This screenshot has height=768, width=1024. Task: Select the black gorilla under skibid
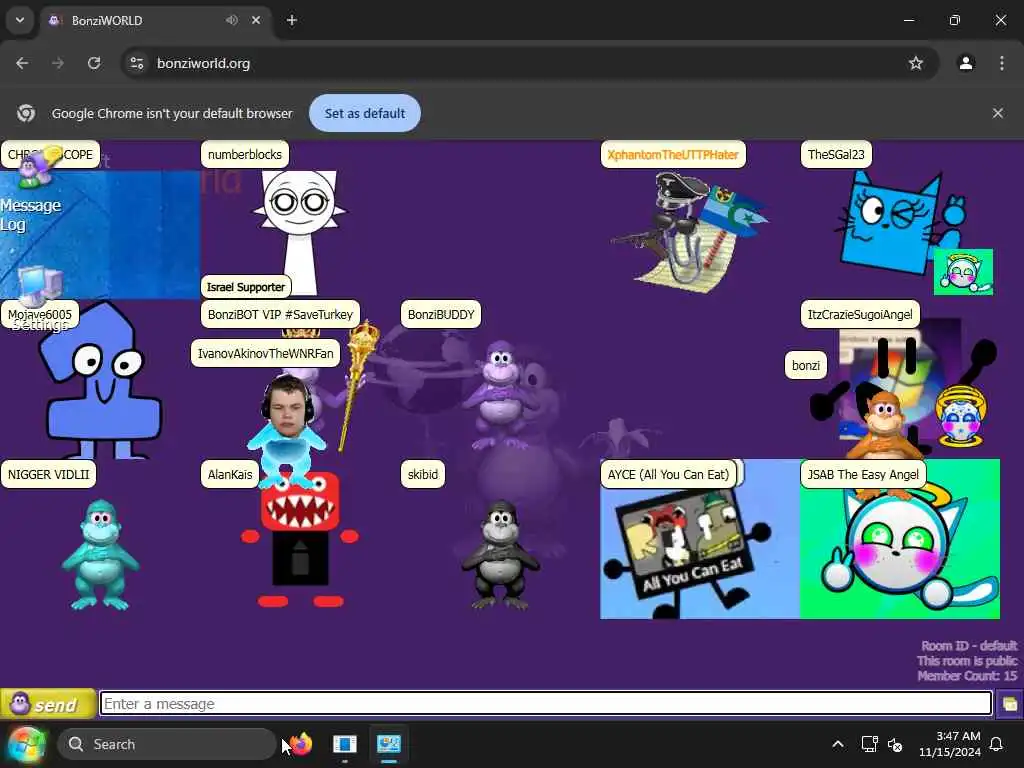[x=501, y=555]
